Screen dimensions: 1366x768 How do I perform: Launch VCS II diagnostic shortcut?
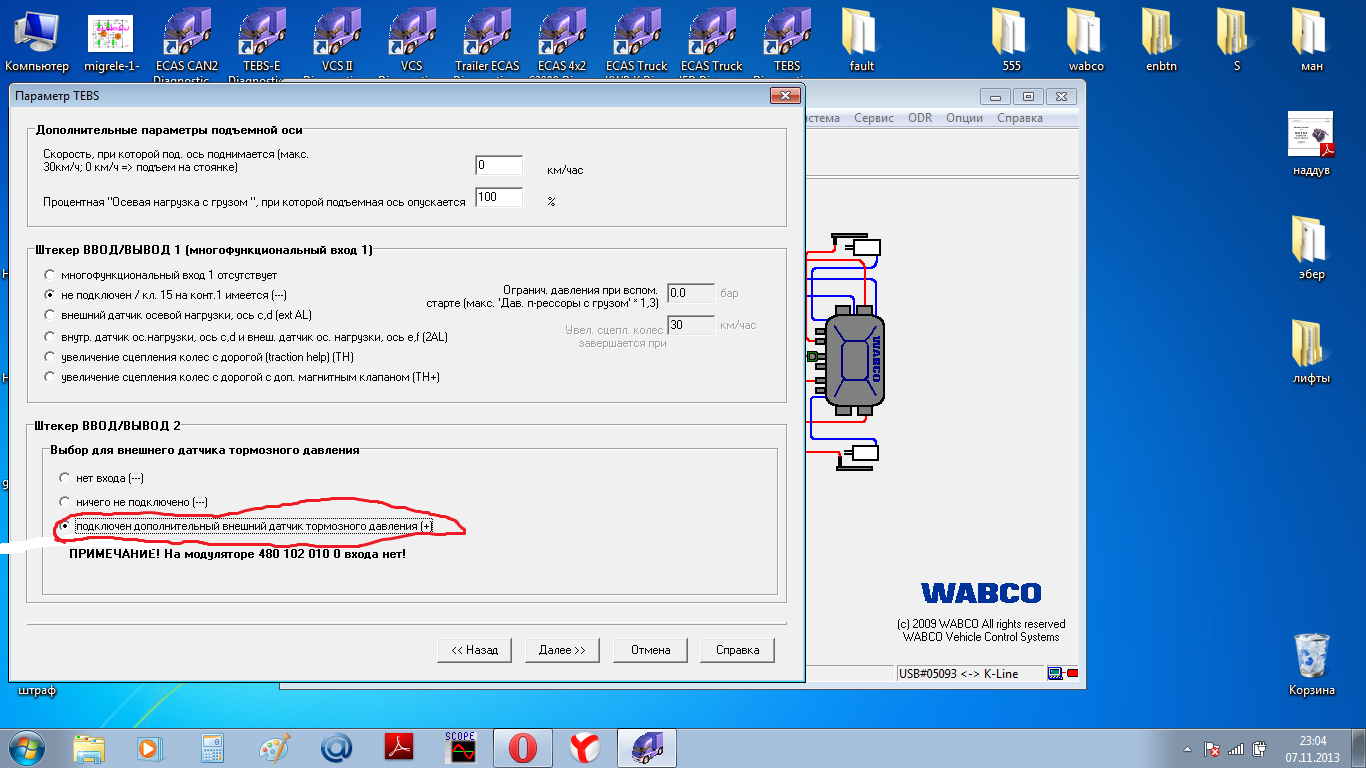[x=337, y=42]
